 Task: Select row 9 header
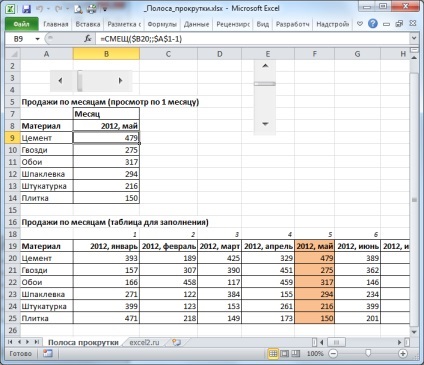point(13,138)
